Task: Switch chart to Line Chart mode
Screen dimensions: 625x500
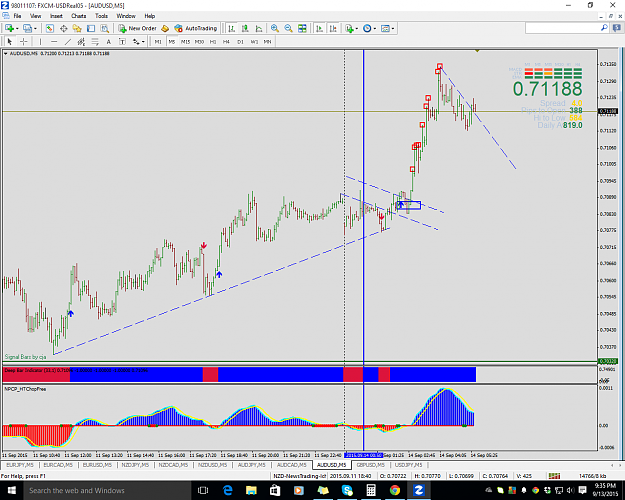Action: coord(259,28)
